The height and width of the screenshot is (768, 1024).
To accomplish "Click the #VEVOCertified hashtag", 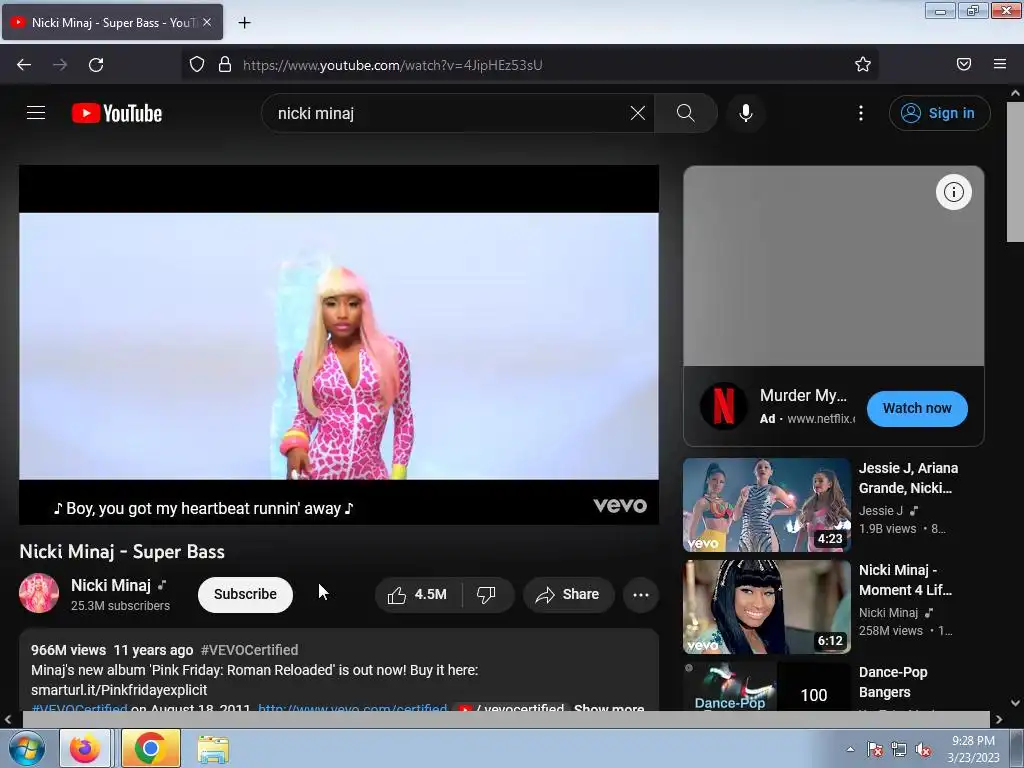I will tap(249, 650).
